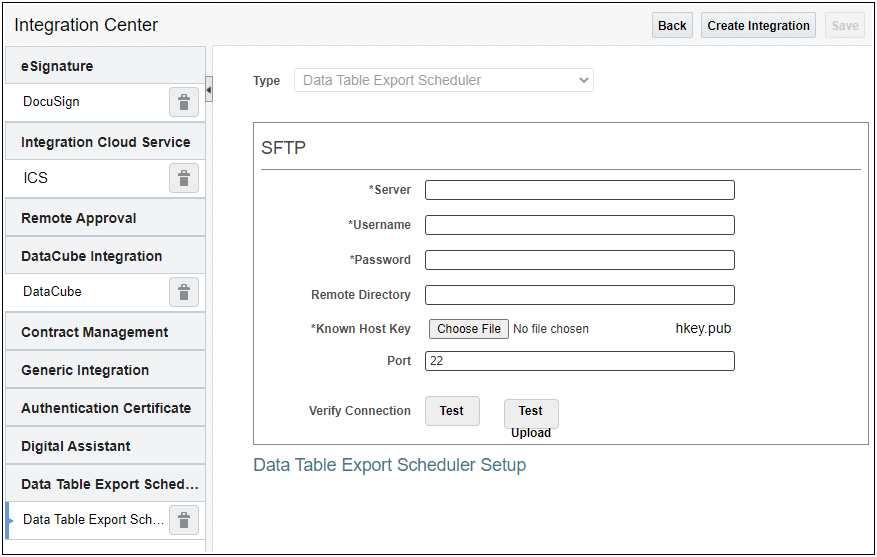Screen dimensions: 877x557
Task: Open the Authentication Certificate section
Action: [105, 408]
